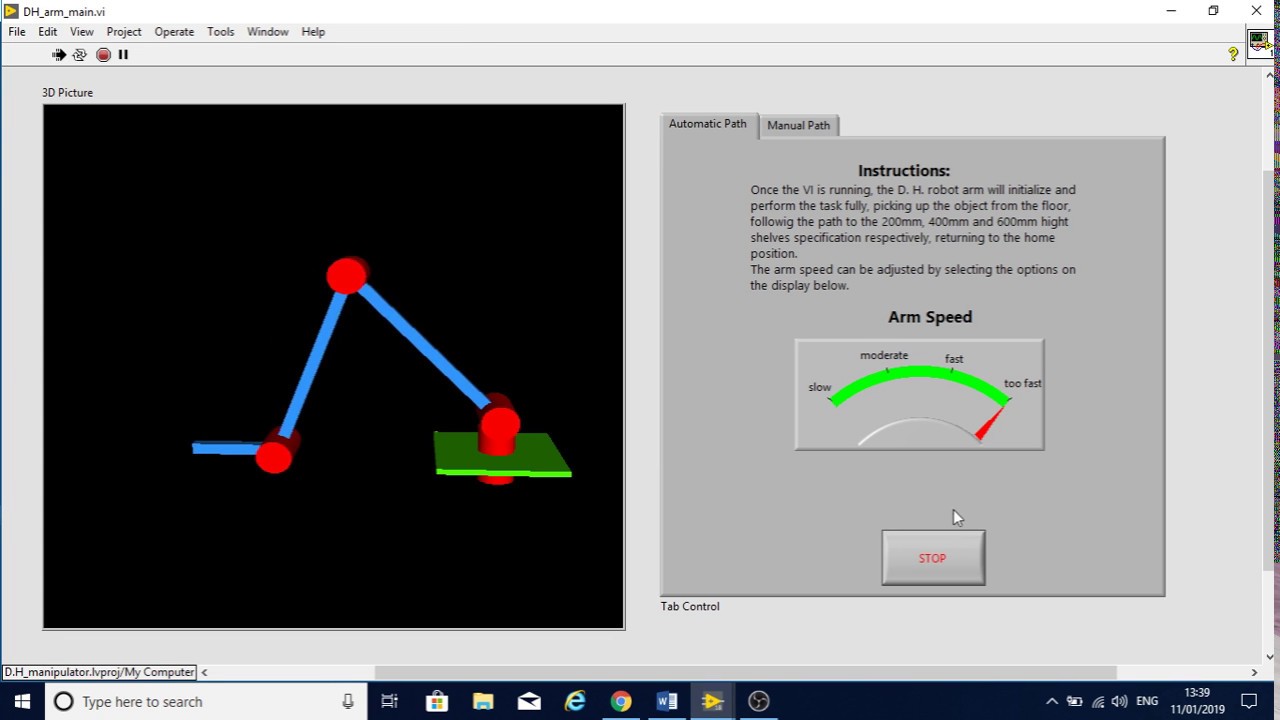Open the View menu
Screen dimensions: 1280x720
point(82,32)
